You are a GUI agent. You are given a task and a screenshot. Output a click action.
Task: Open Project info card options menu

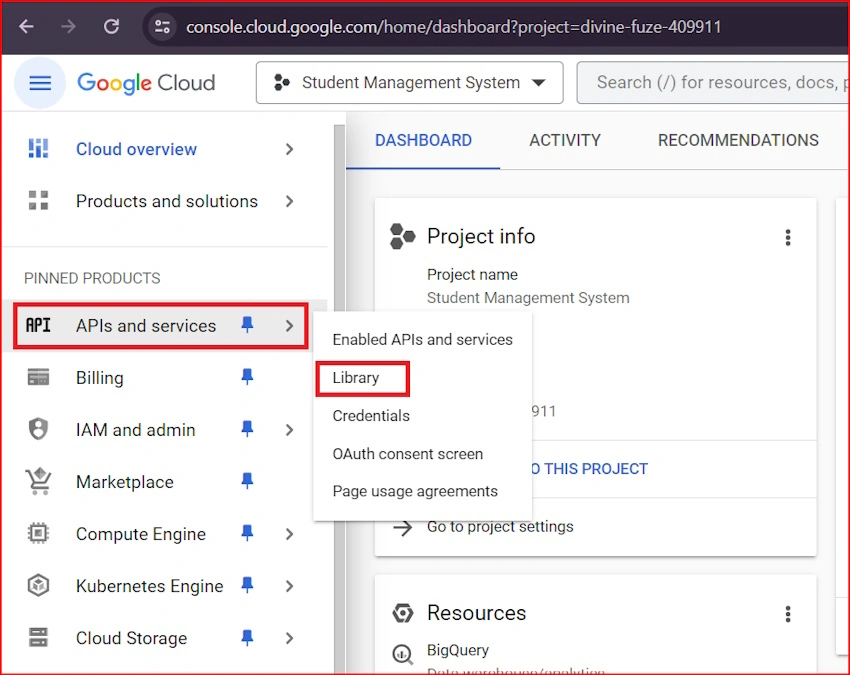click(x=788, y=237)
